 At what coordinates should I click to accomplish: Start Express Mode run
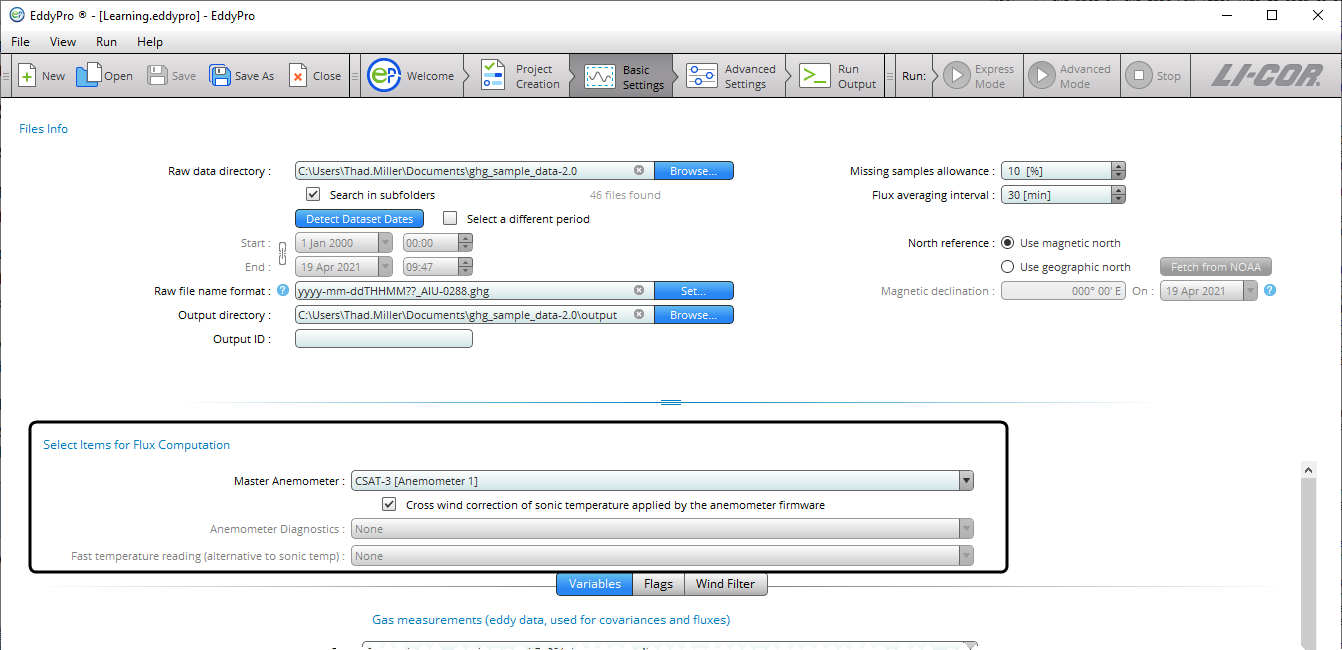979,76
